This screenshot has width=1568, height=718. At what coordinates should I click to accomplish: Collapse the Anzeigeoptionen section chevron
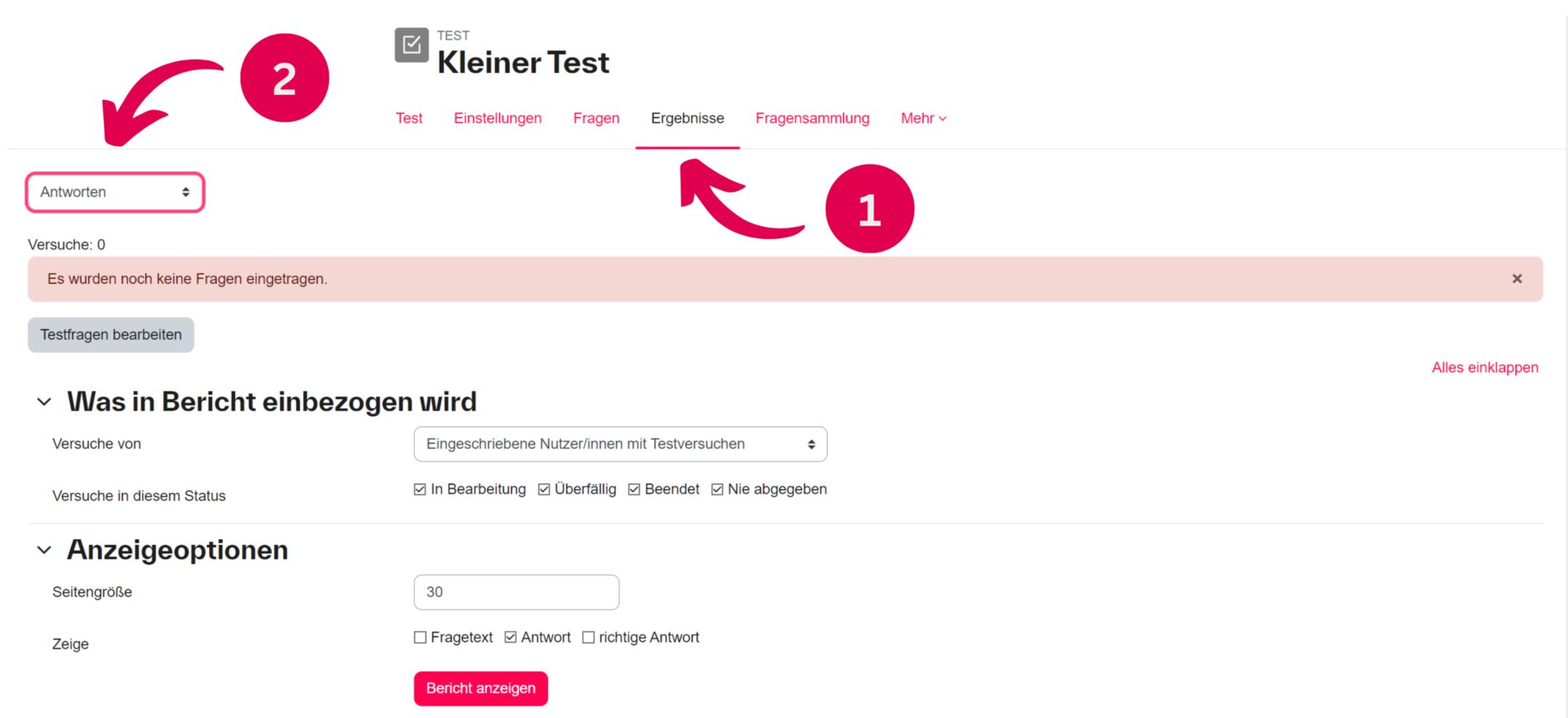pos(44,550)
